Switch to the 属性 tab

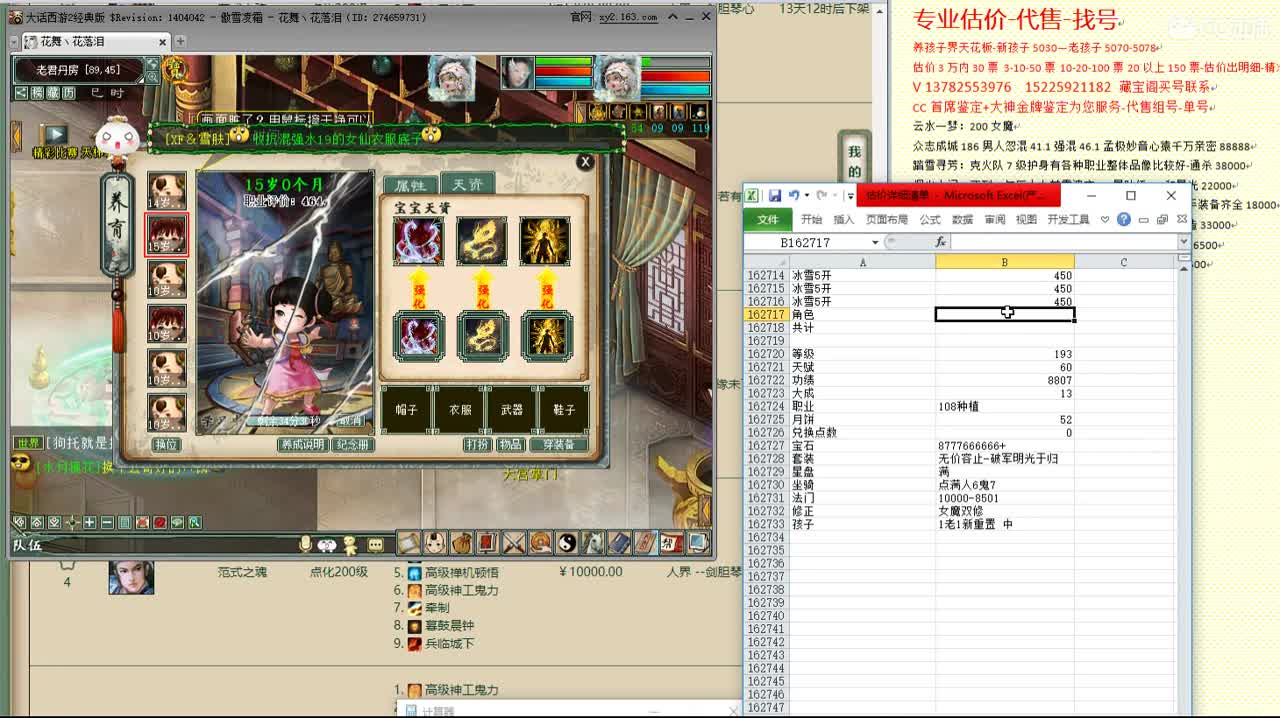(410, 185)
